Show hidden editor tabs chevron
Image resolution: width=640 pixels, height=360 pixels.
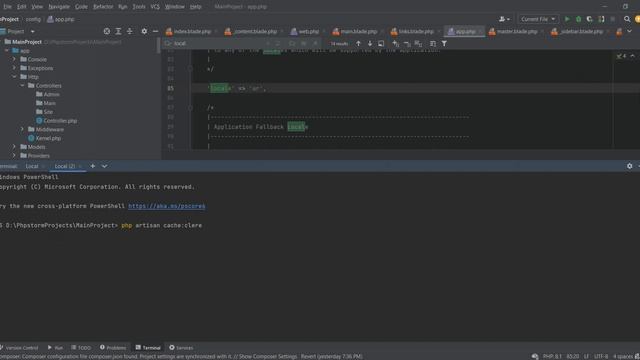click(x=629, y=31)
